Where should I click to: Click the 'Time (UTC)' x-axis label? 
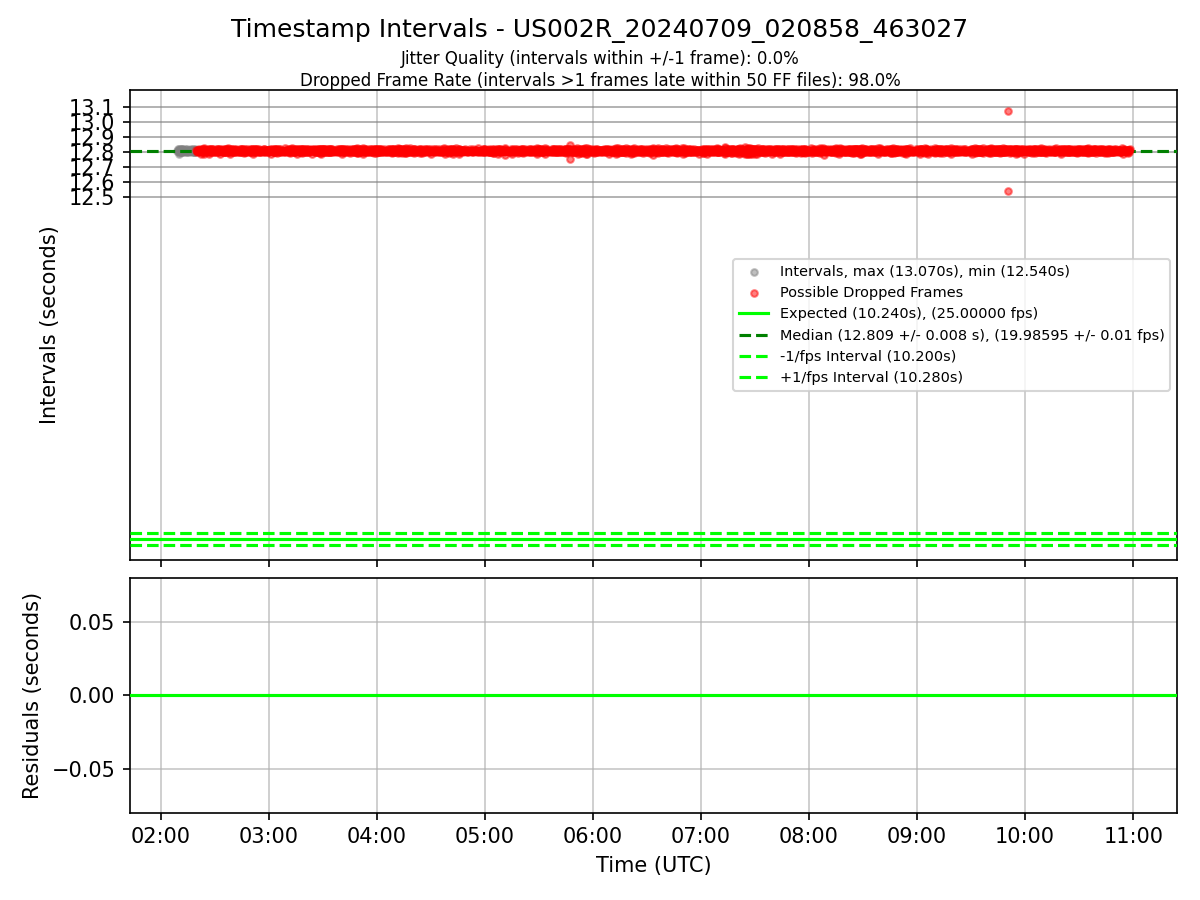point(653,865)
